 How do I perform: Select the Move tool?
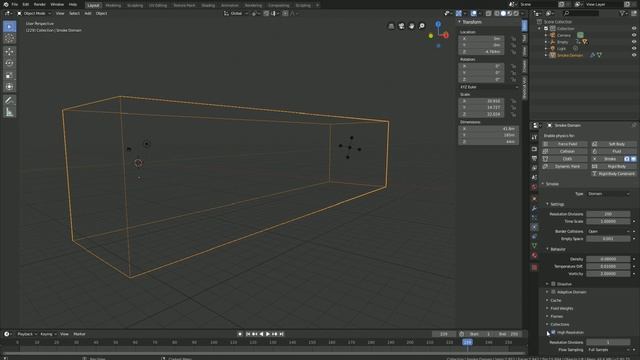point(9,52)
